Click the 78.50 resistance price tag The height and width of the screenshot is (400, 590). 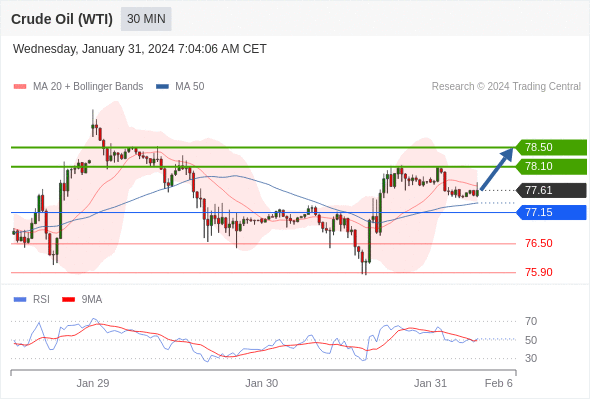[x=551, y=147]
